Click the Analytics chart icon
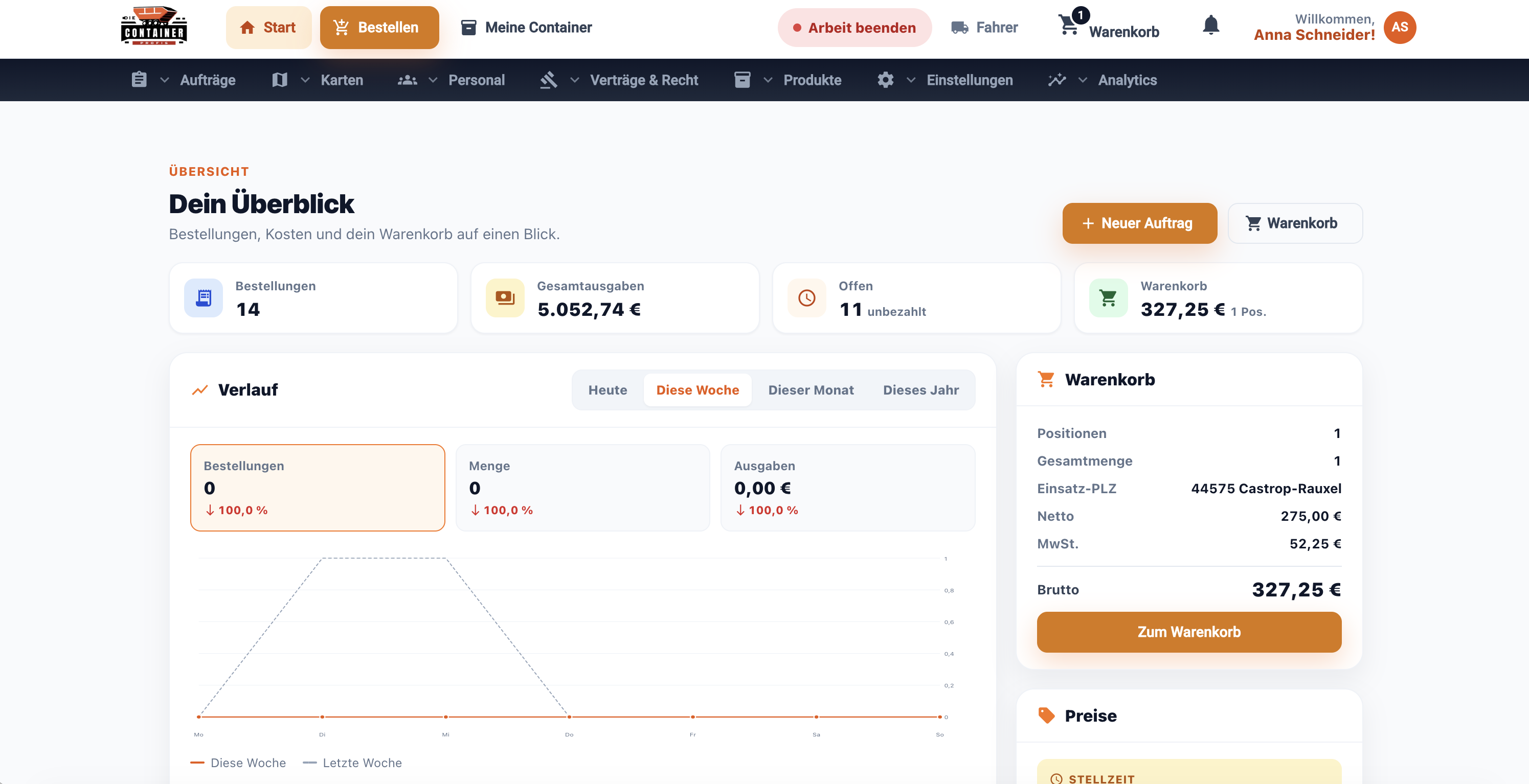 [1057, 79]
